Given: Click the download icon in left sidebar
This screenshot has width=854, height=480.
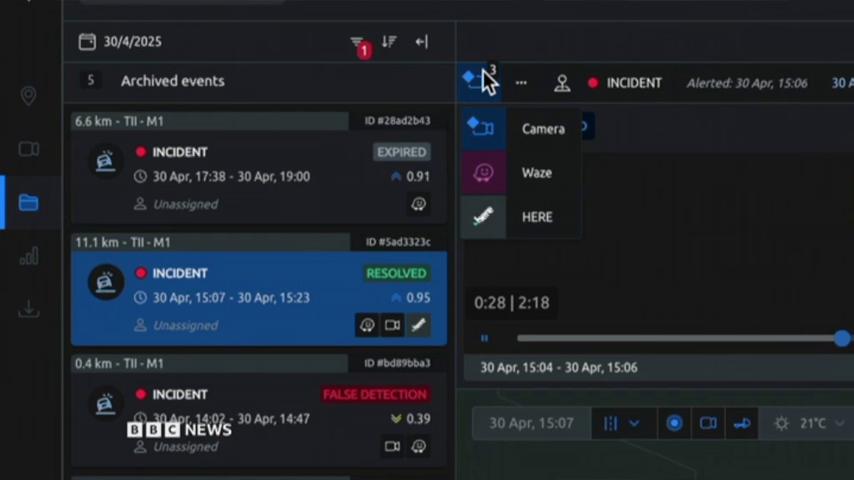Looking at the screenshot, I should tap(29, 309).
